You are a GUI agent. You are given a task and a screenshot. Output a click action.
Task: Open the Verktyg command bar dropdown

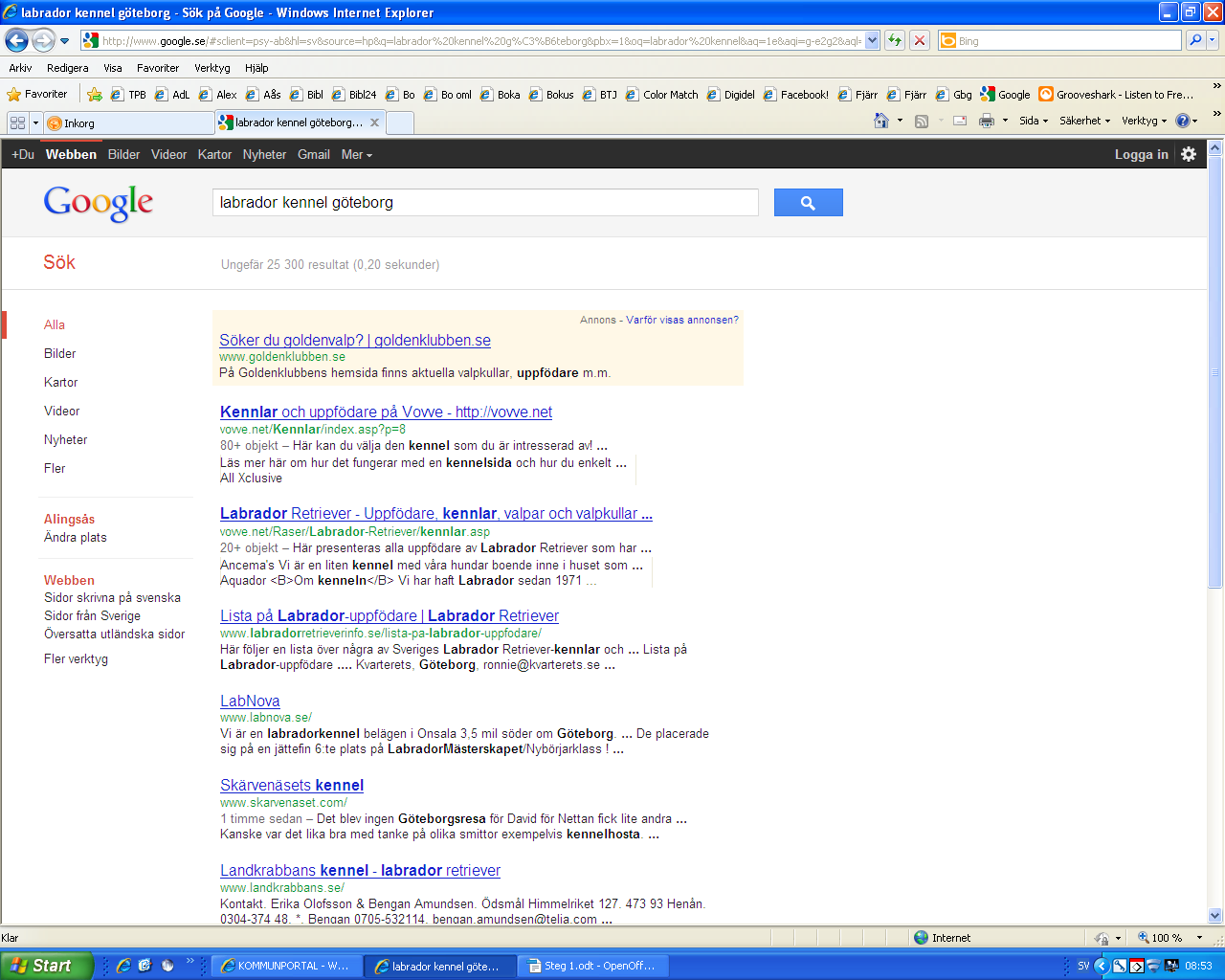[1144, 121]
